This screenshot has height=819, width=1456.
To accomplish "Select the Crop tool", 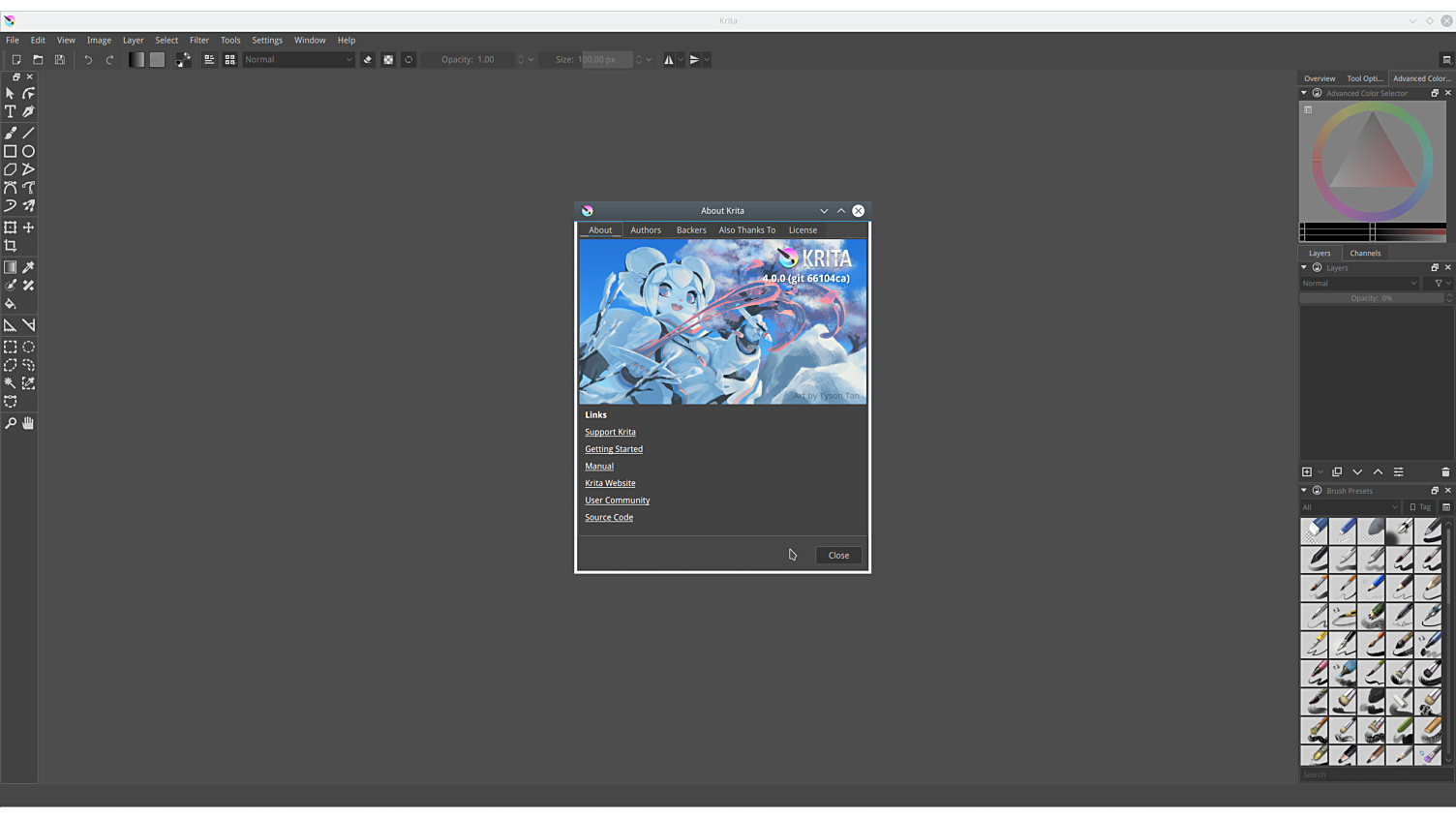I will (x=11, y=246).
